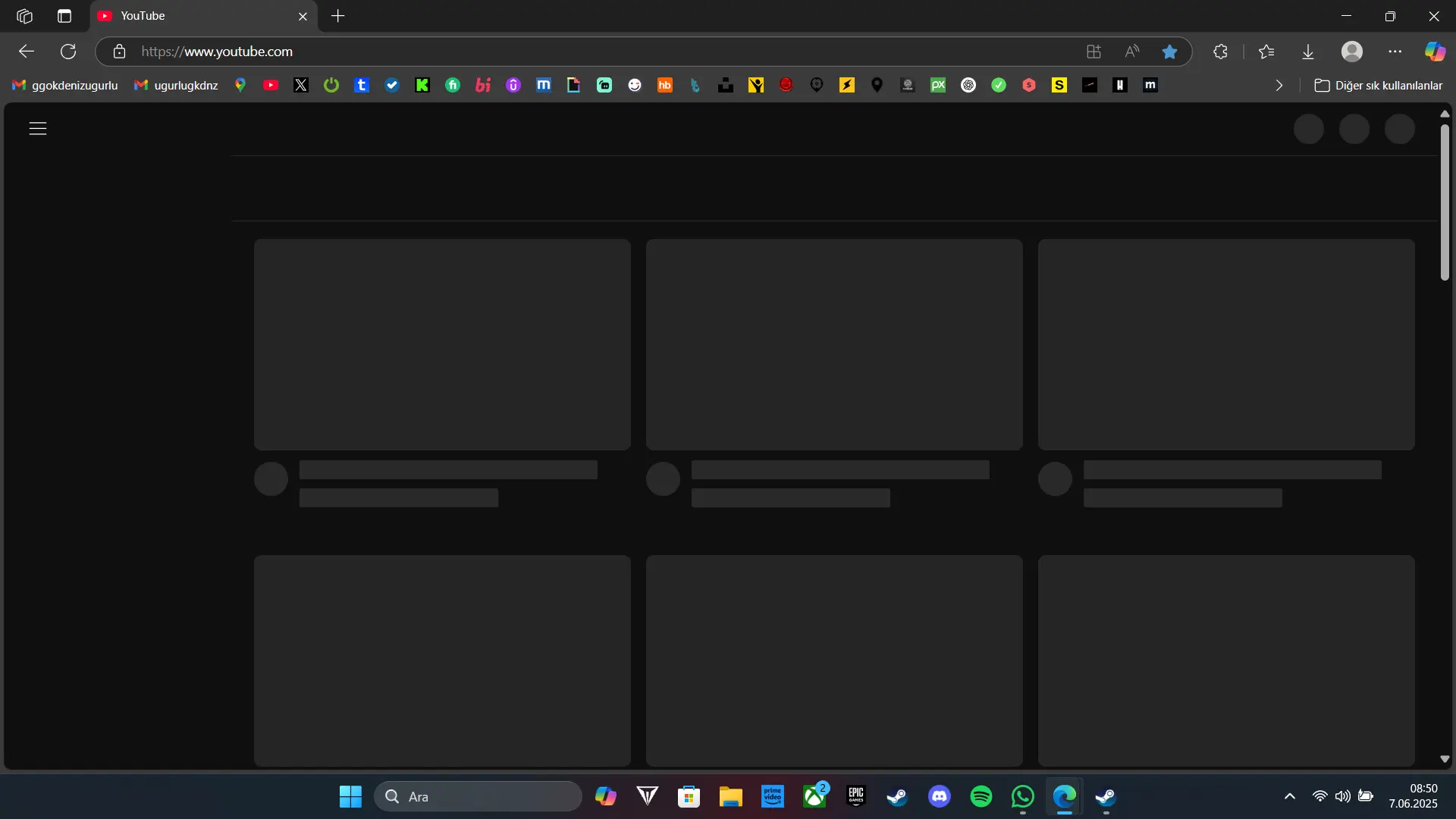This screenshot has width=1456, height=819.
Task: Open the orange 'hb' Hepsiburada bookmark
Action: click(665, 86)
